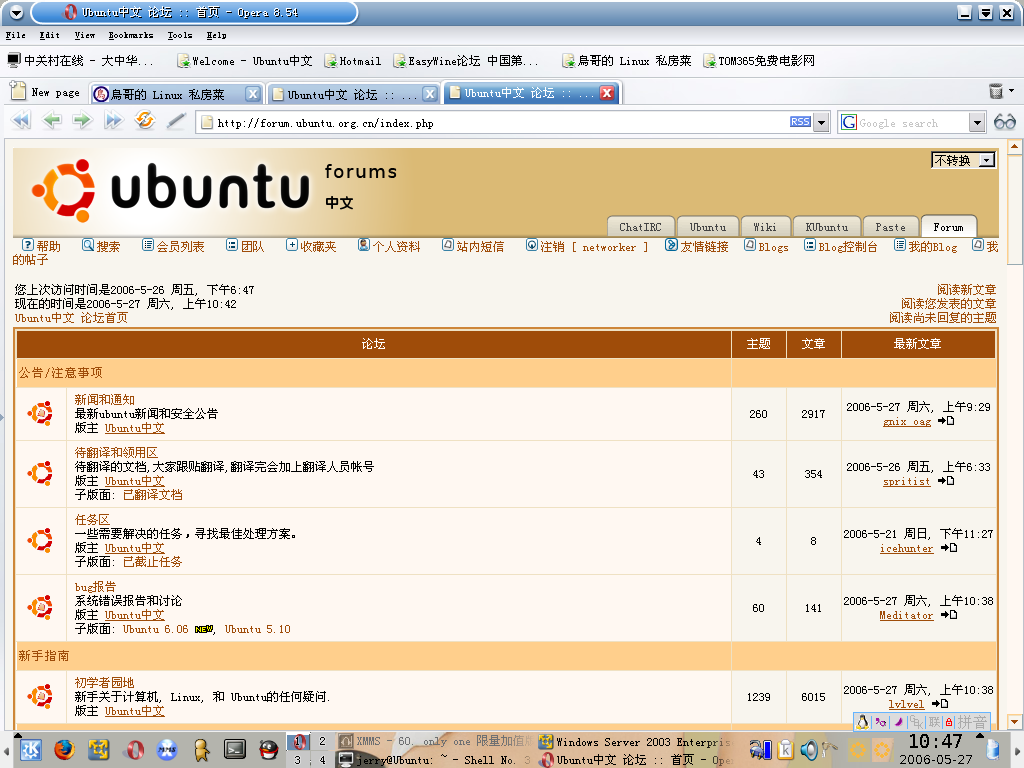Click the 阅读新文章 link
Viewport: 1024px width, 768px height.
(x=967, y=289)
